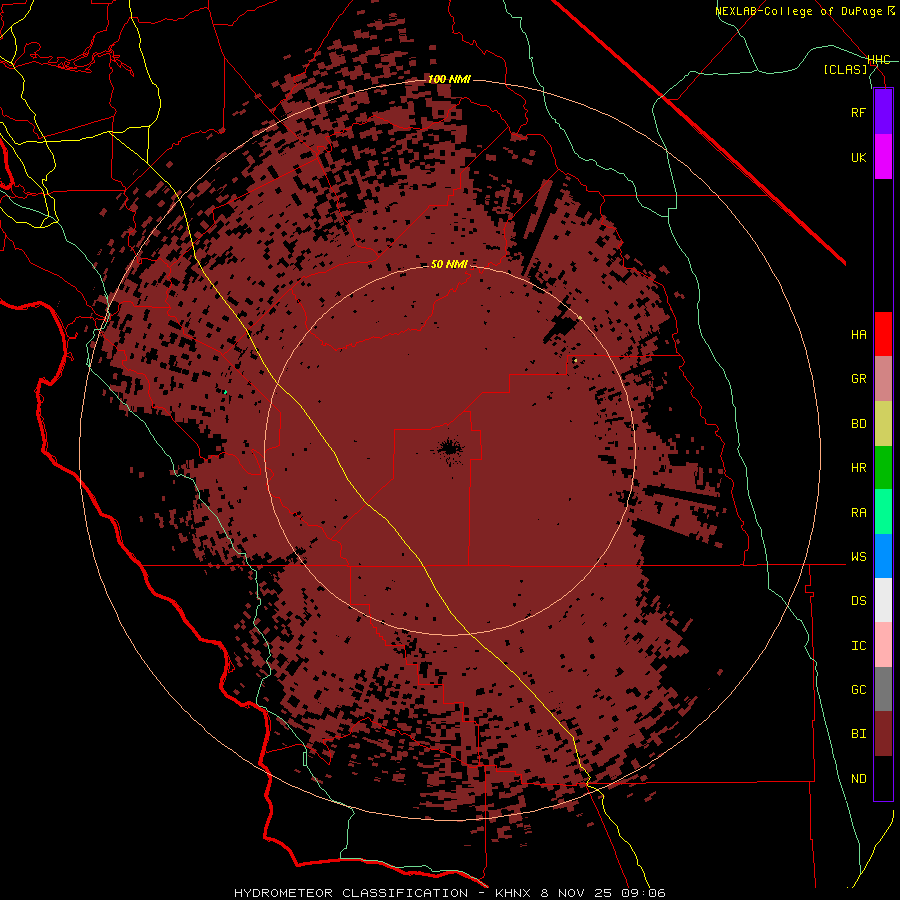Click the RA mint-green legend swatch
Screen dimensions: 900x900
pos(883,512)
